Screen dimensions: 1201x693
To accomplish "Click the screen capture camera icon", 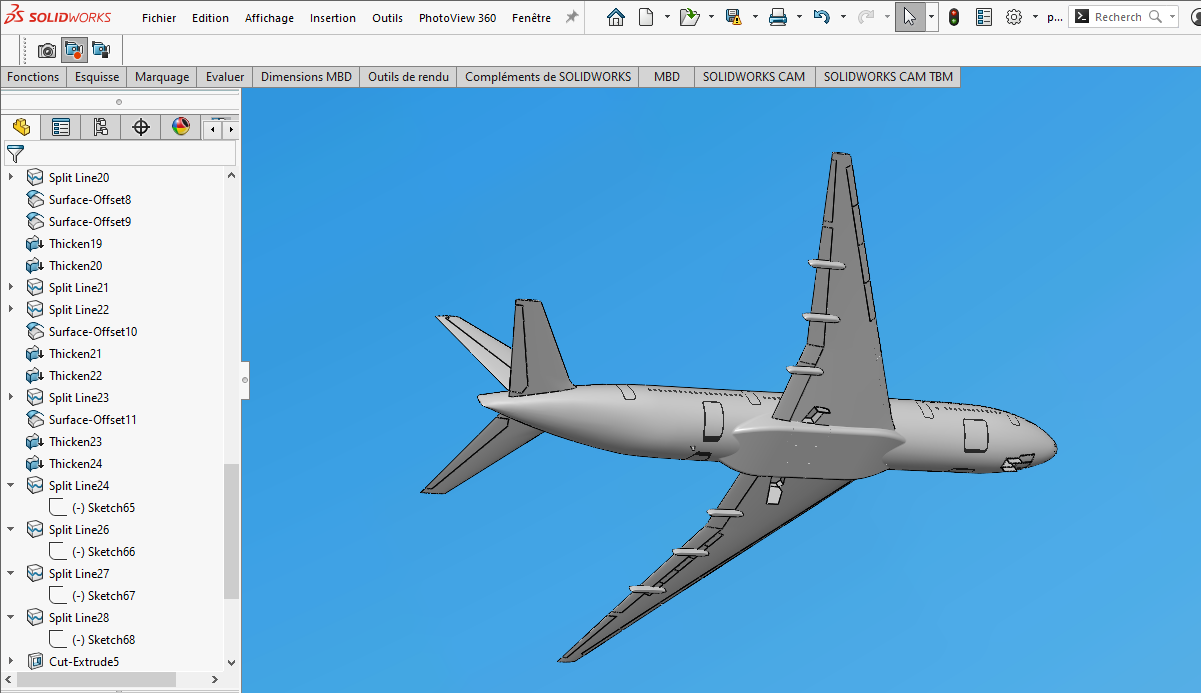I will coord(47,50).
